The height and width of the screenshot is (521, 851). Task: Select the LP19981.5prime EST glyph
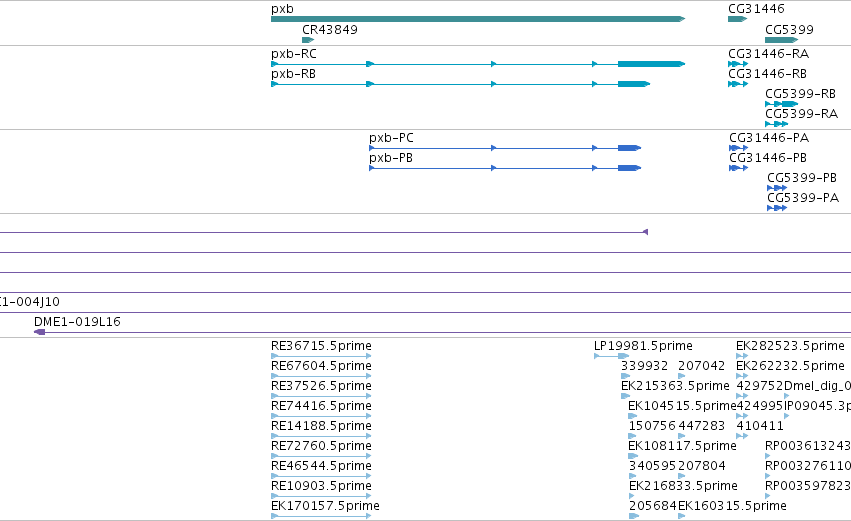(611, 356)
